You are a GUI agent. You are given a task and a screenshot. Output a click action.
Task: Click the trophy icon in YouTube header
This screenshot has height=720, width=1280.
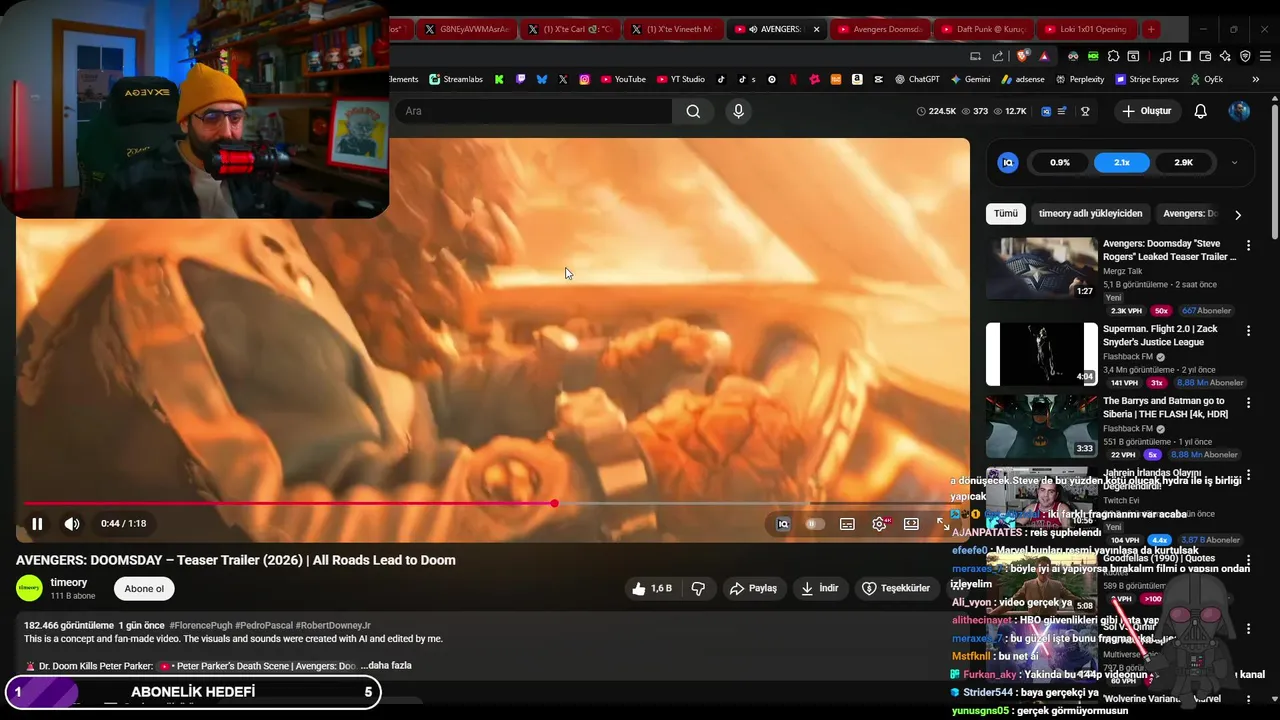(x=1085, y=111)
